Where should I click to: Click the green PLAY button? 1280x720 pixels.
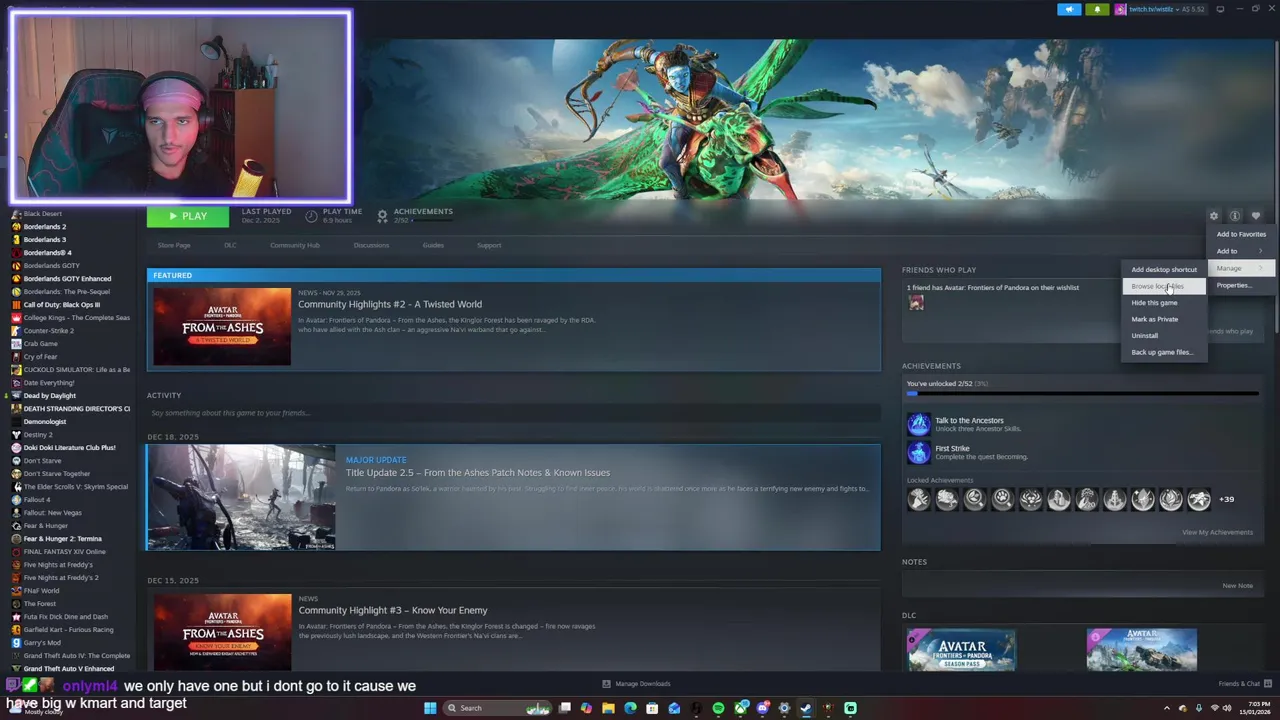pyautogui.click(x=188, y=216)
